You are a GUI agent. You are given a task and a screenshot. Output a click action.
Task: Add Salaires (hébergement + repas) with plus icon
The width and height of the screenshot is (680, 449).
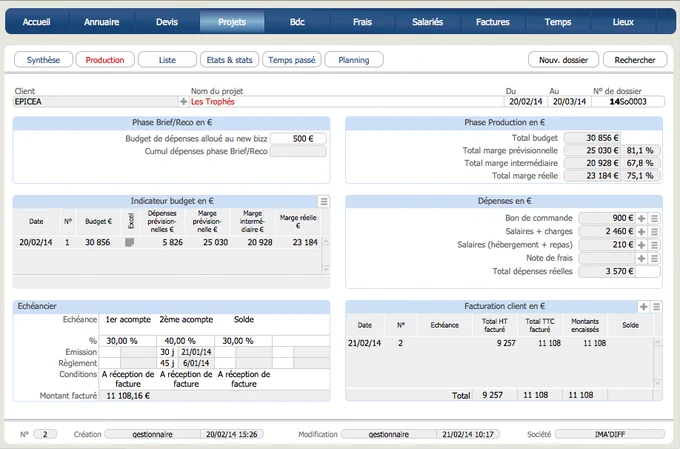641,245
